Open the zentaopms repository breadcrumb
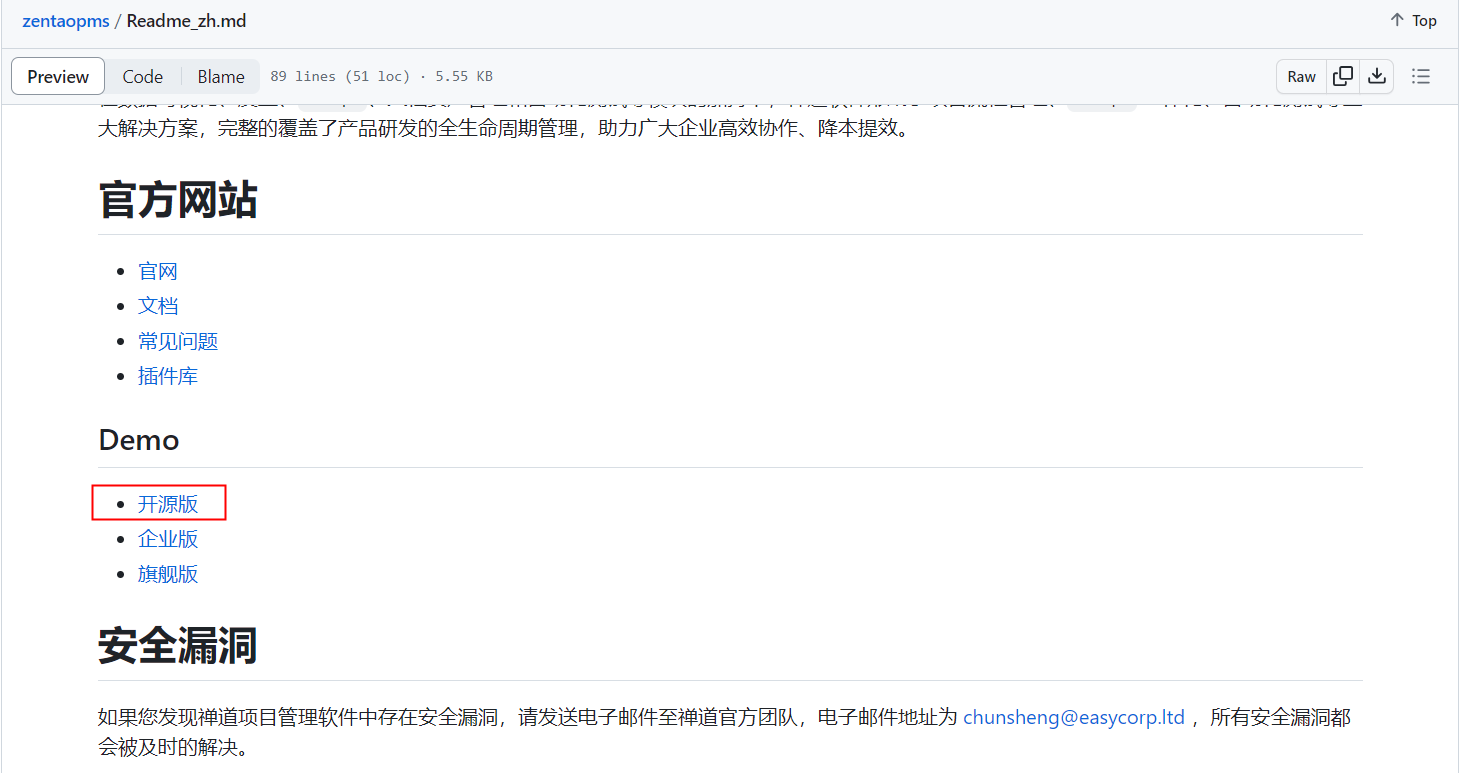The width and height of the screenshot is (1465, 773). pos(66,21)
